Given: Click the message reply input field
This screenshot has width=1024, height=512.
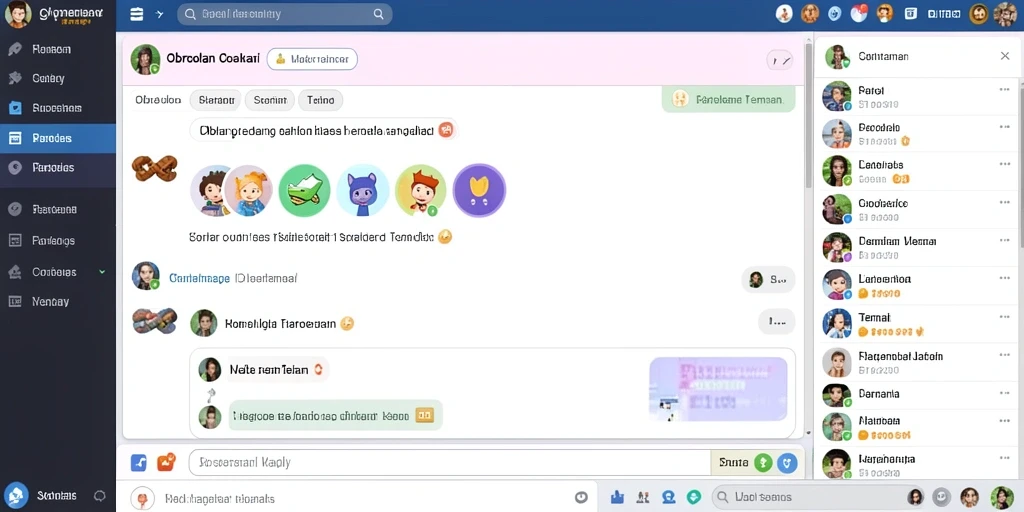Looking at the screenshot, I should coord(449,462).
